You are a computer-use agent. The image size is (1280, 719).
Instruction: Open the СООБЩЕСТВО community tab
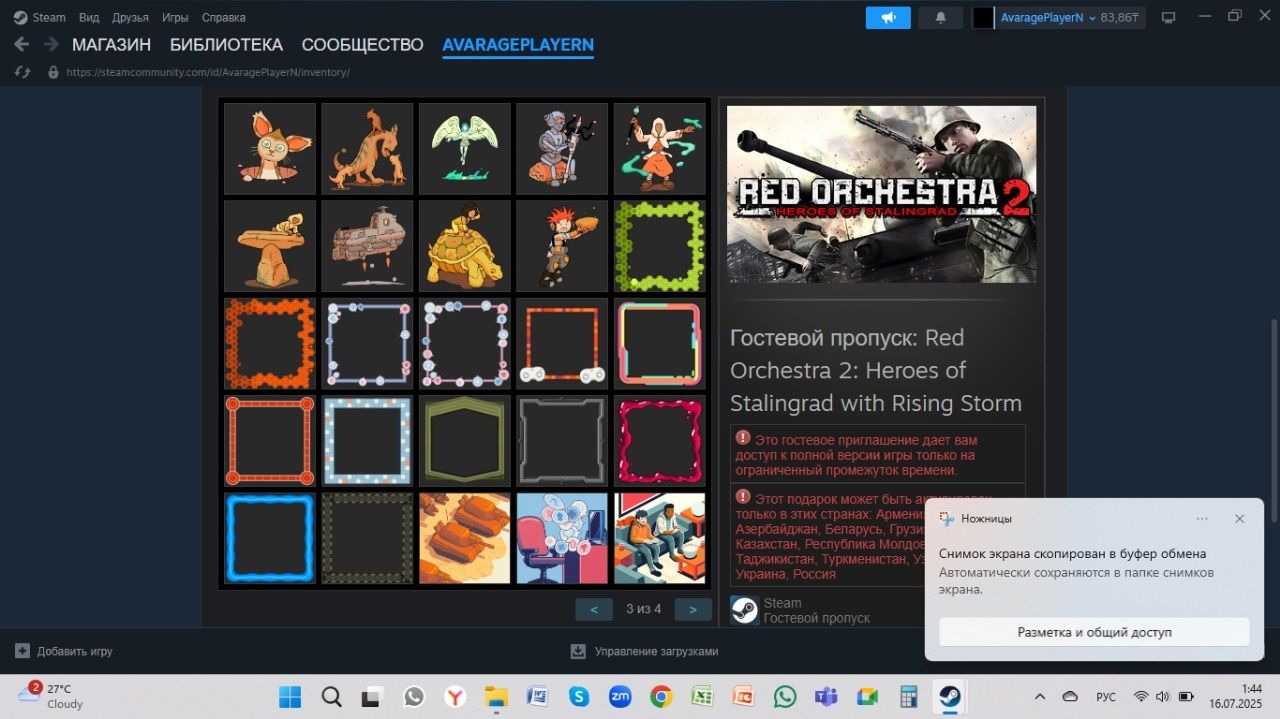click(363, 45)
